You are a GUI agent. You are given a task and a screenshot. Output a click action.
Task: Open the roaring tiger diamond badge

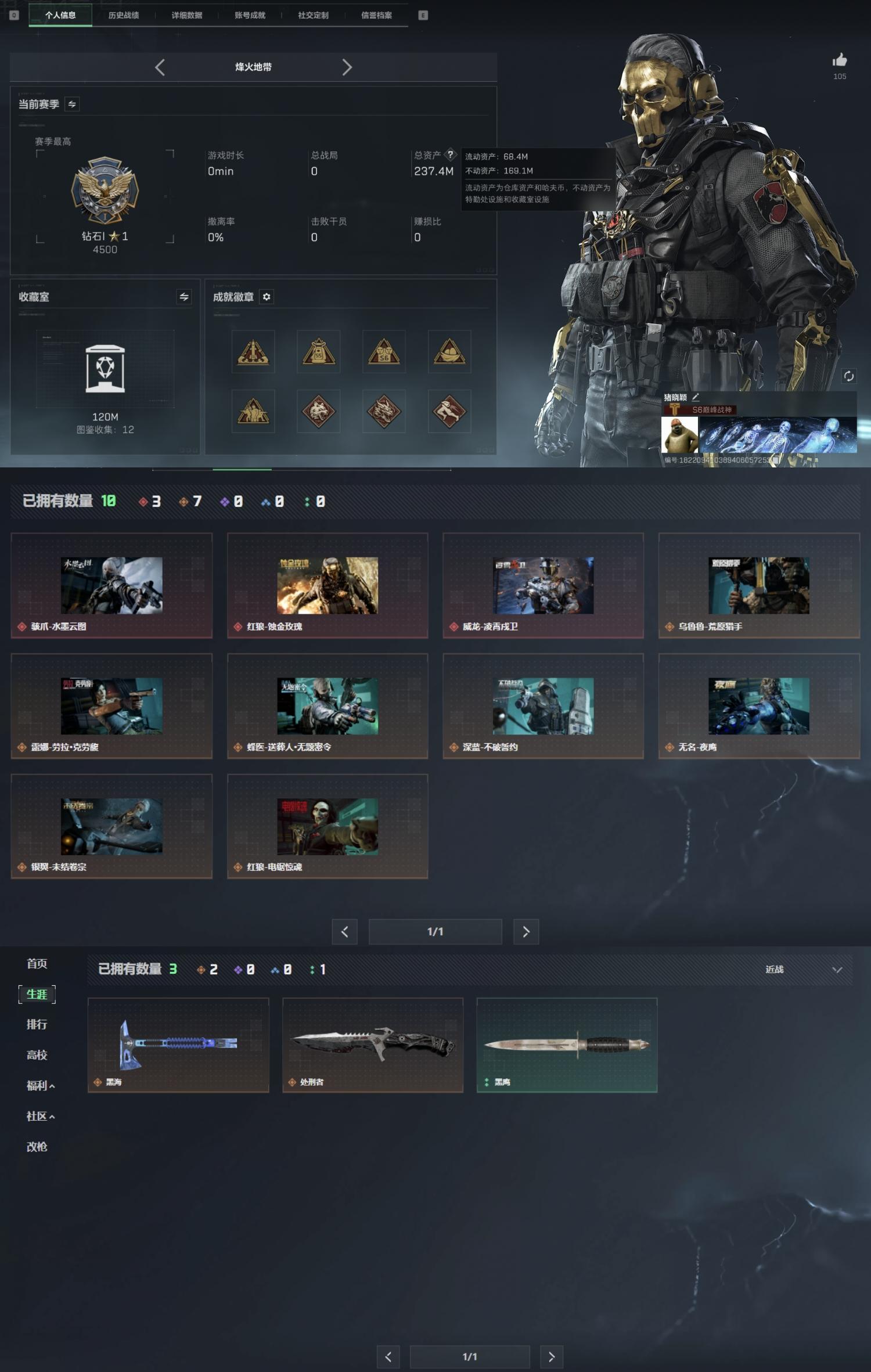(x=318, y=412)
